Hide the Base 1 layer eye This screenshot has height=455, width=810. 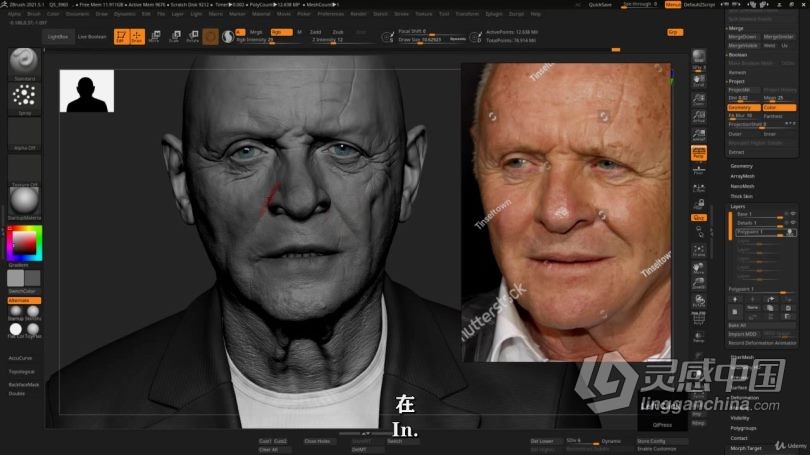pyautogui.click(x=793, y=214)
